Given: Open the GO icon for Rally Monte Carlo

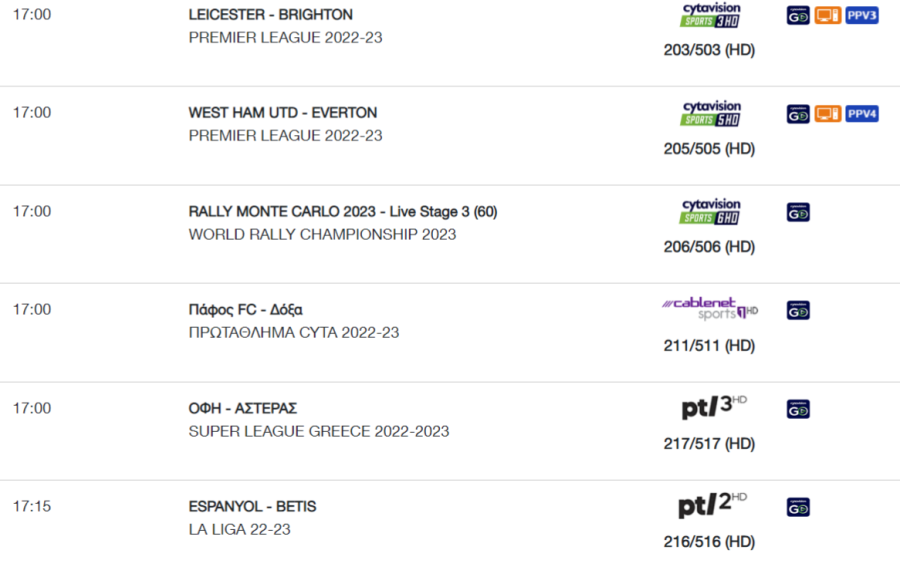Looking at the screenshot, I should (x=798, y=212).
